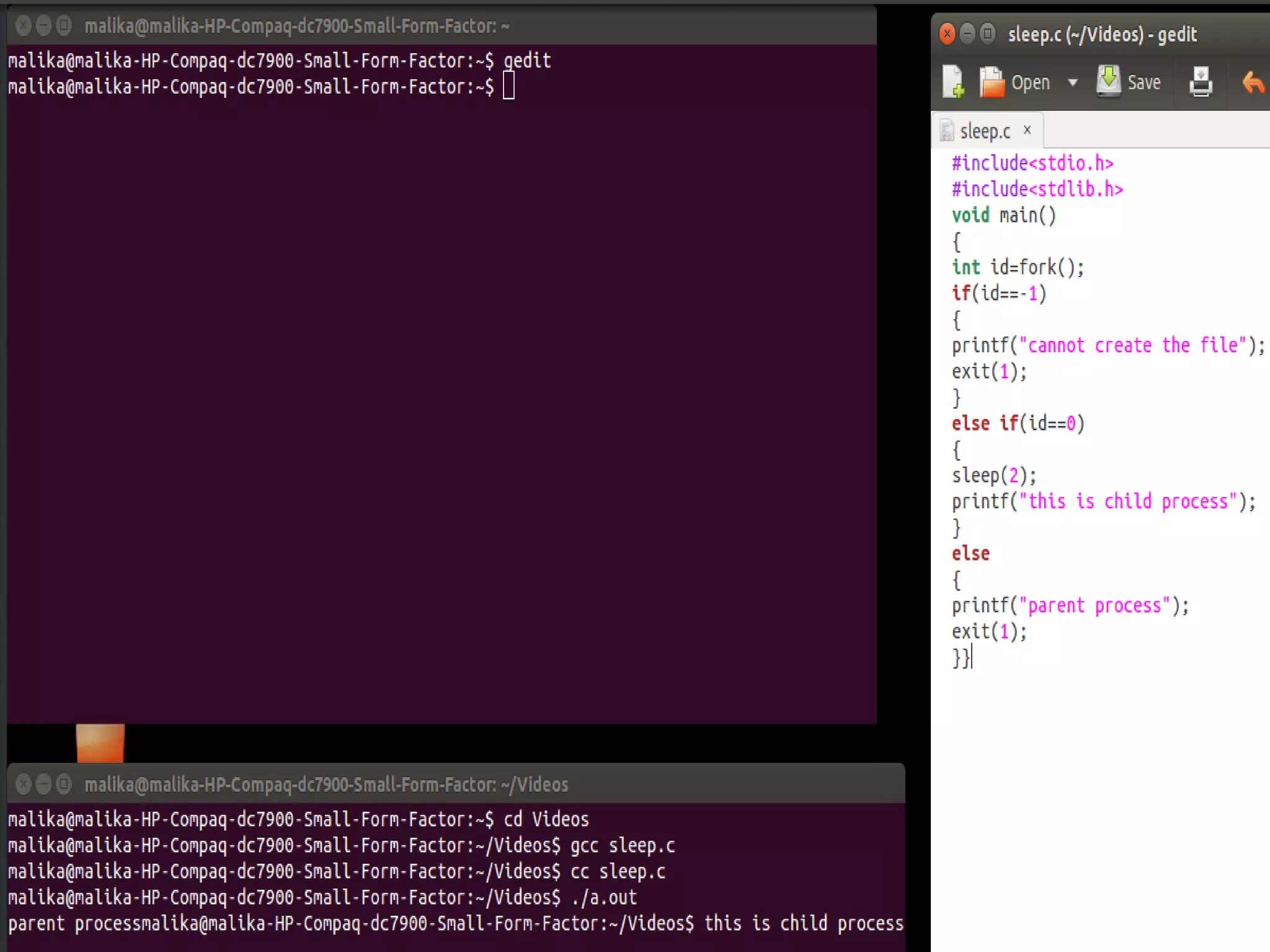
Task: Minimize the ~/Videos terminal window
Action: pyautogui.click(x=43, y=784)
